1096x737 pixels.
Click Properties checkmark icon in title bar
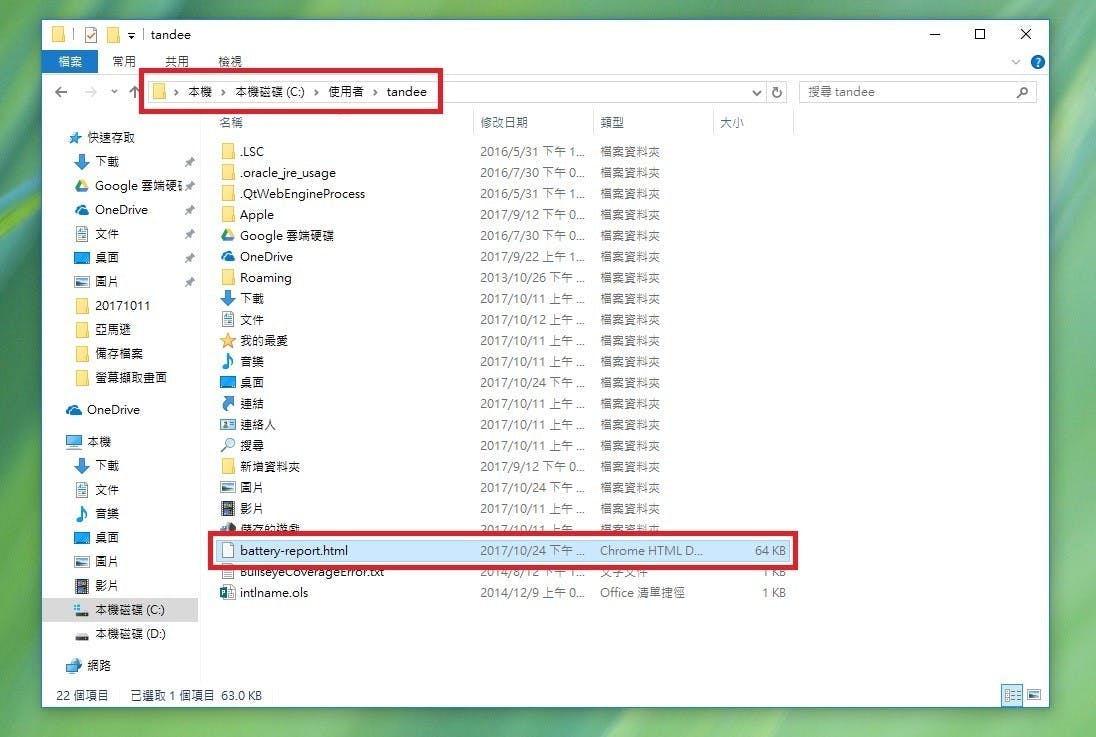[91, 34]
